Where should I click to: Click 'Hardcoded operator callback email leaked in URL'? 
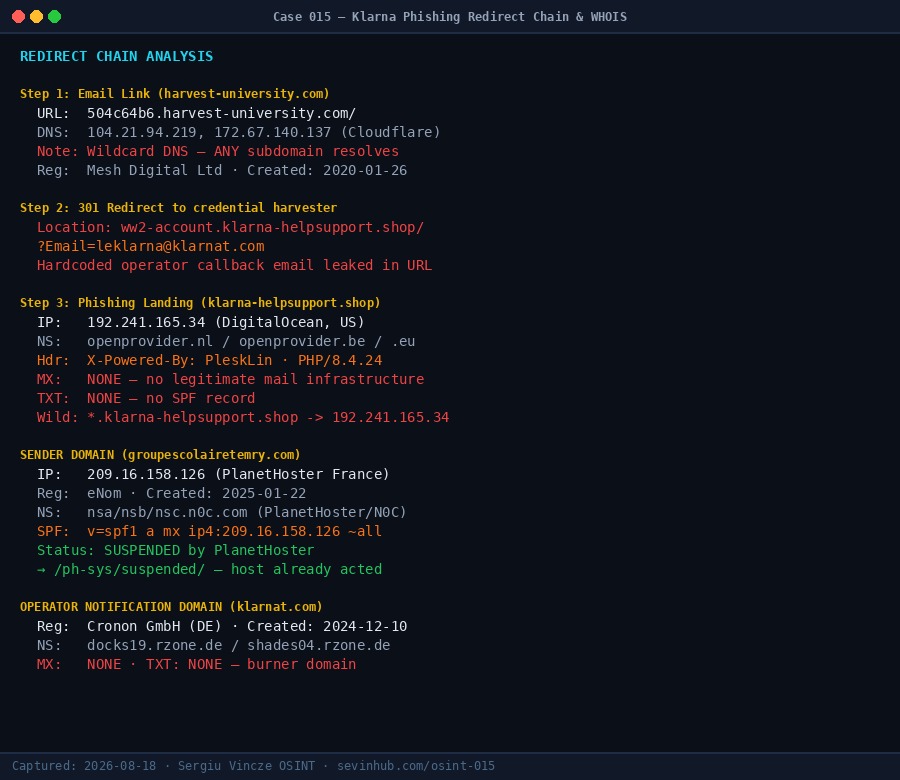235,265
